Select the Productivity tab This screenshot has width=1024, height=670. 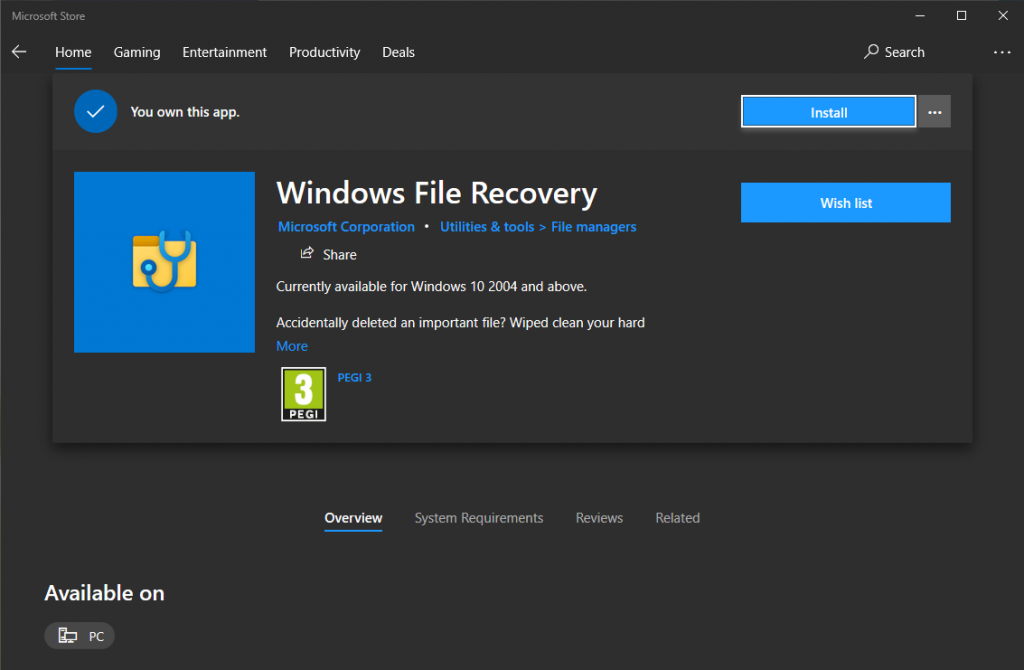324,52
